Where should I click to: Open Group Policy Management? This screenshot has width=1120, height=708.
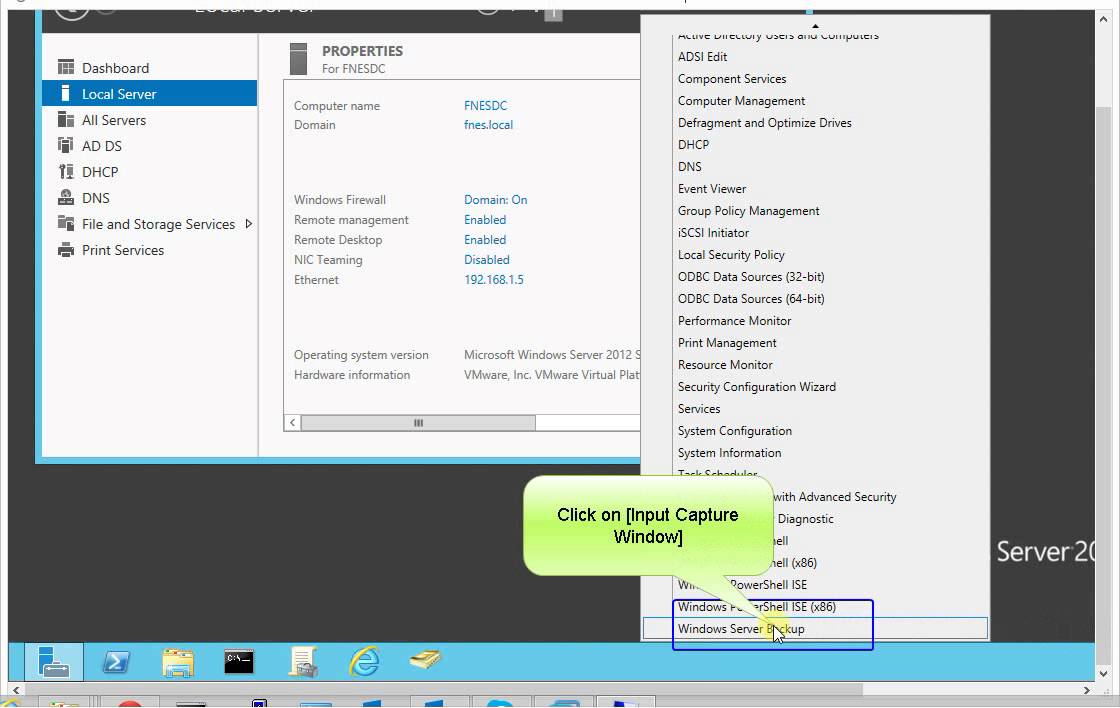[748, 211]
